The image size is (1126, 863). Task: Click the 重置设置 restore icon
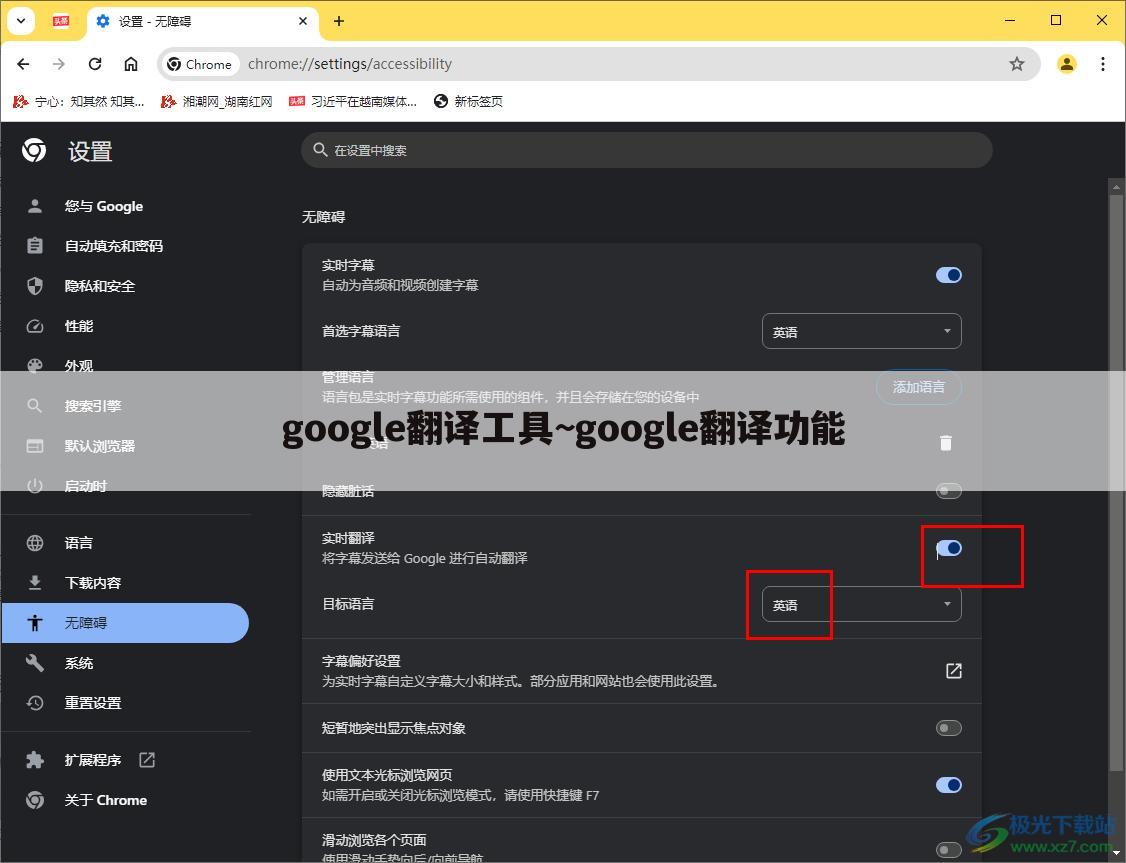(34, 703)
